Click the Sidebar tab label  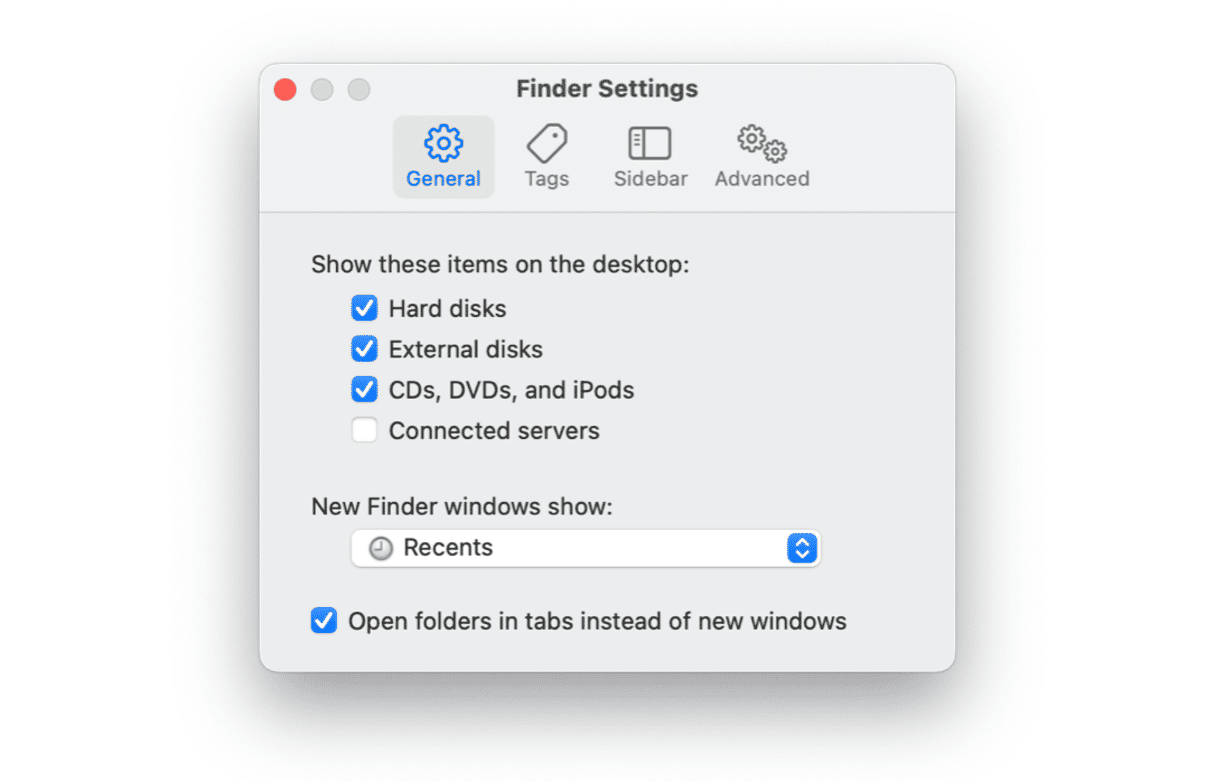click(650, 179)
